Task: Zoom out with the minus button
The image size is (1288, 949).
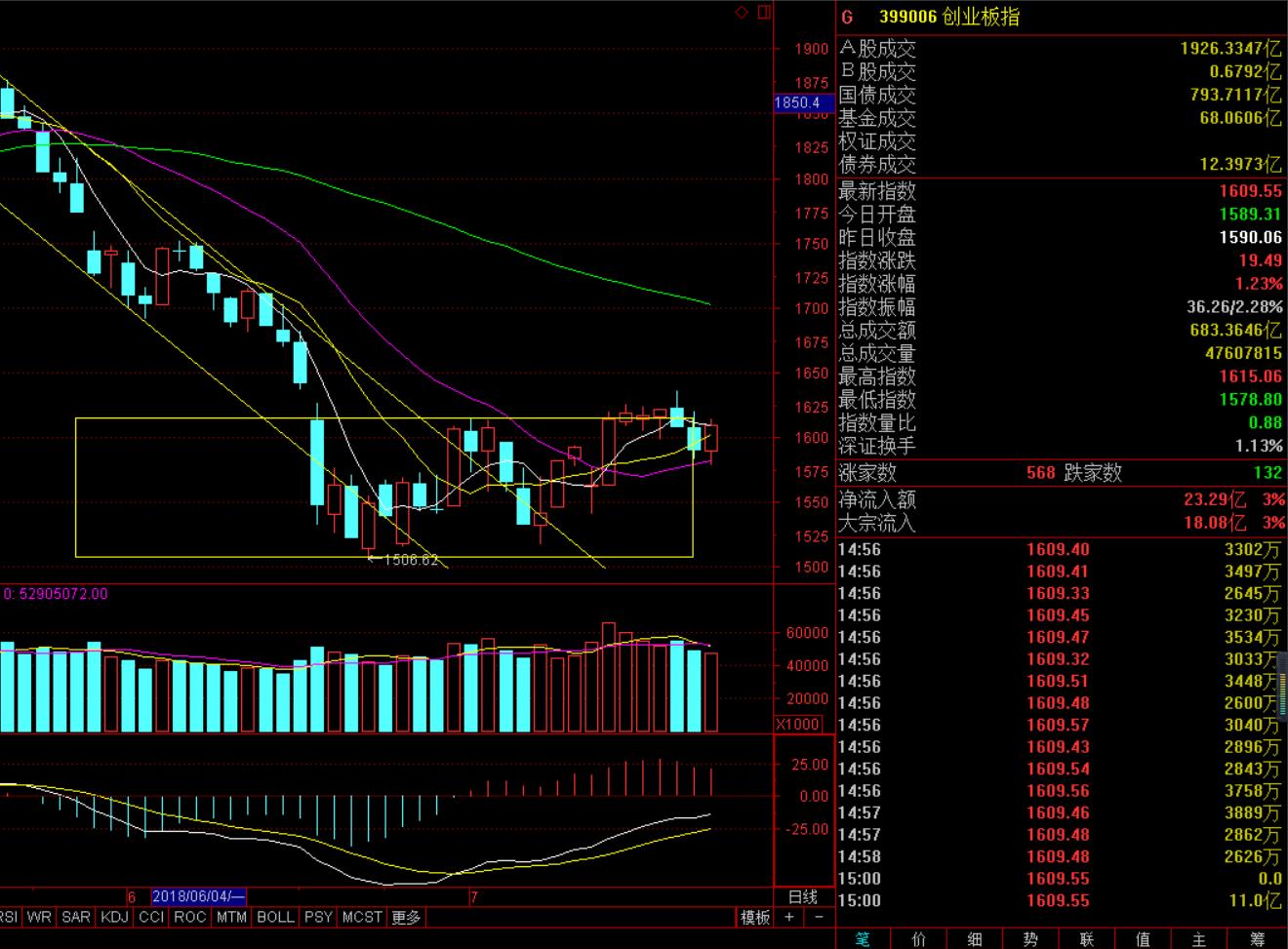Action: click(x=820, y=917)
